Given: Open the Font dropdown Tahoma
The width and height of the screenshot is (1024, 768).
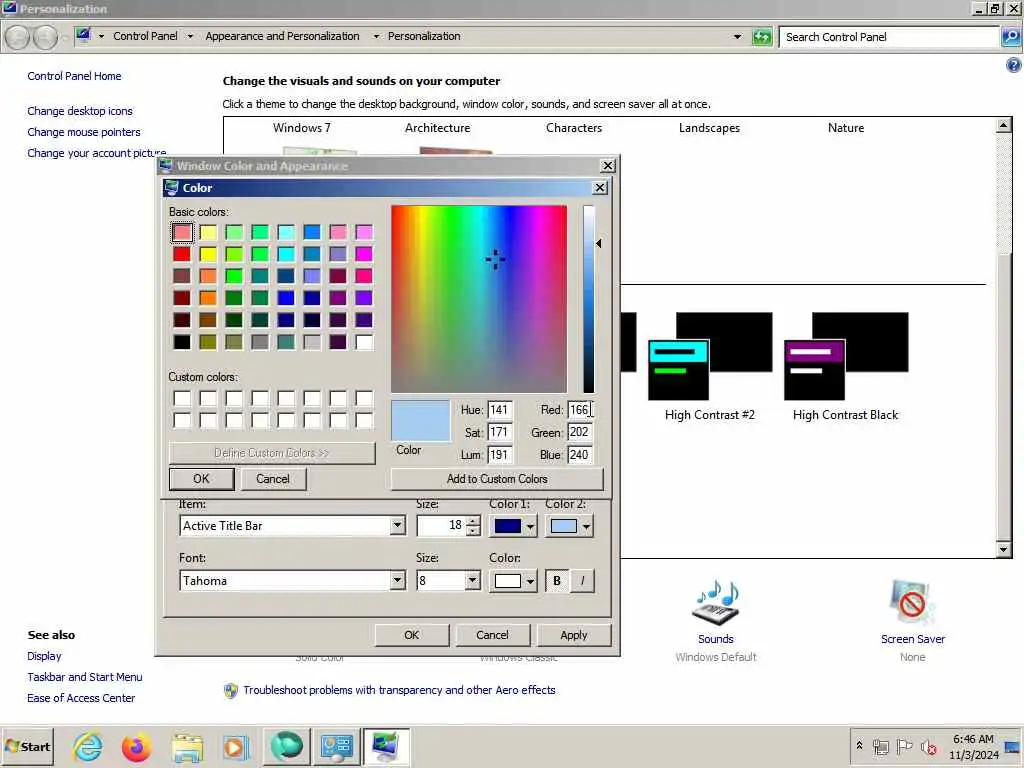Looking at the screenshot, I should [x=397, y=581].
